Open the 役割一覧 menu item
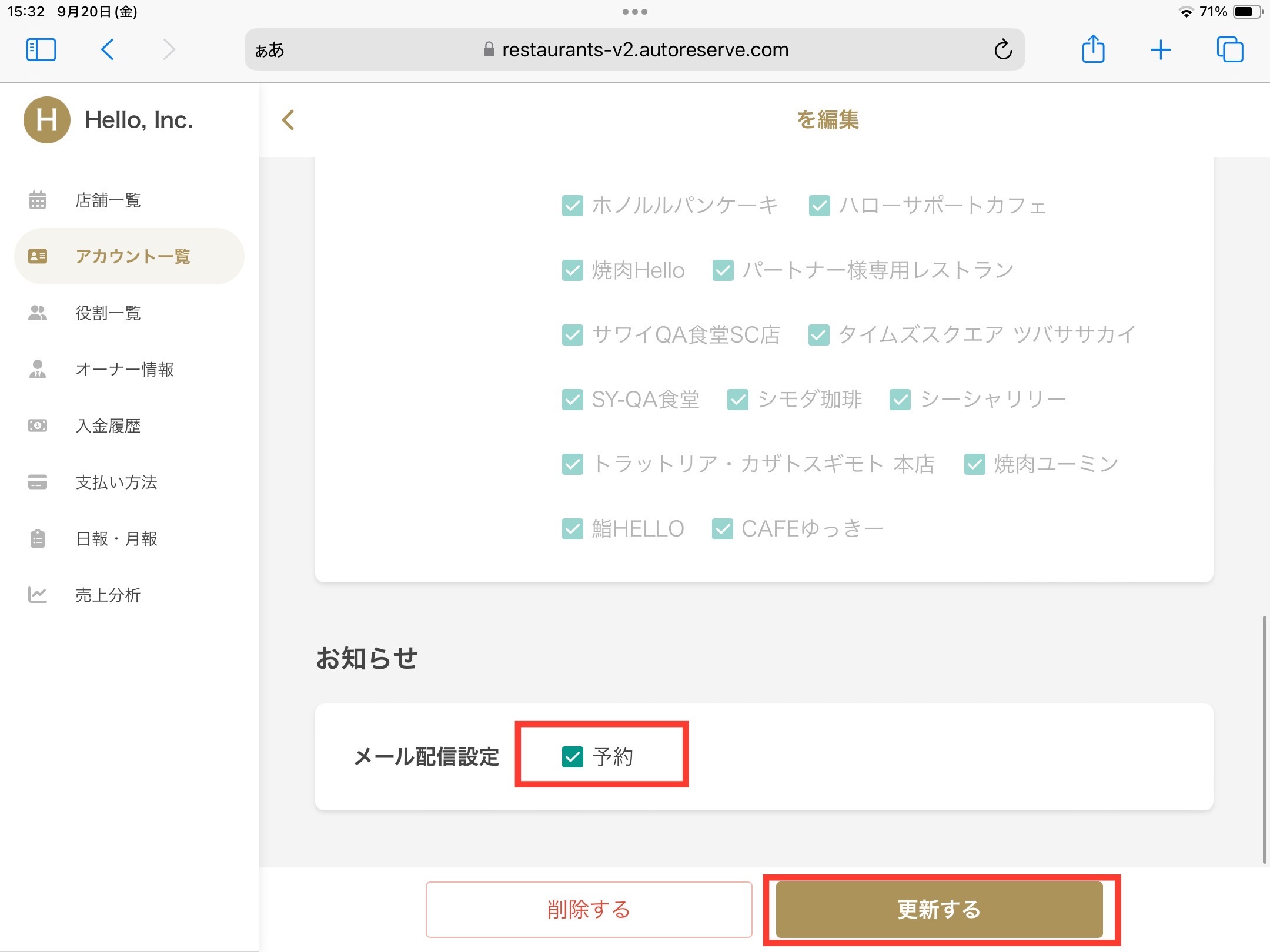This screenshot has width=1270, height=952. (x=108, y=313)
